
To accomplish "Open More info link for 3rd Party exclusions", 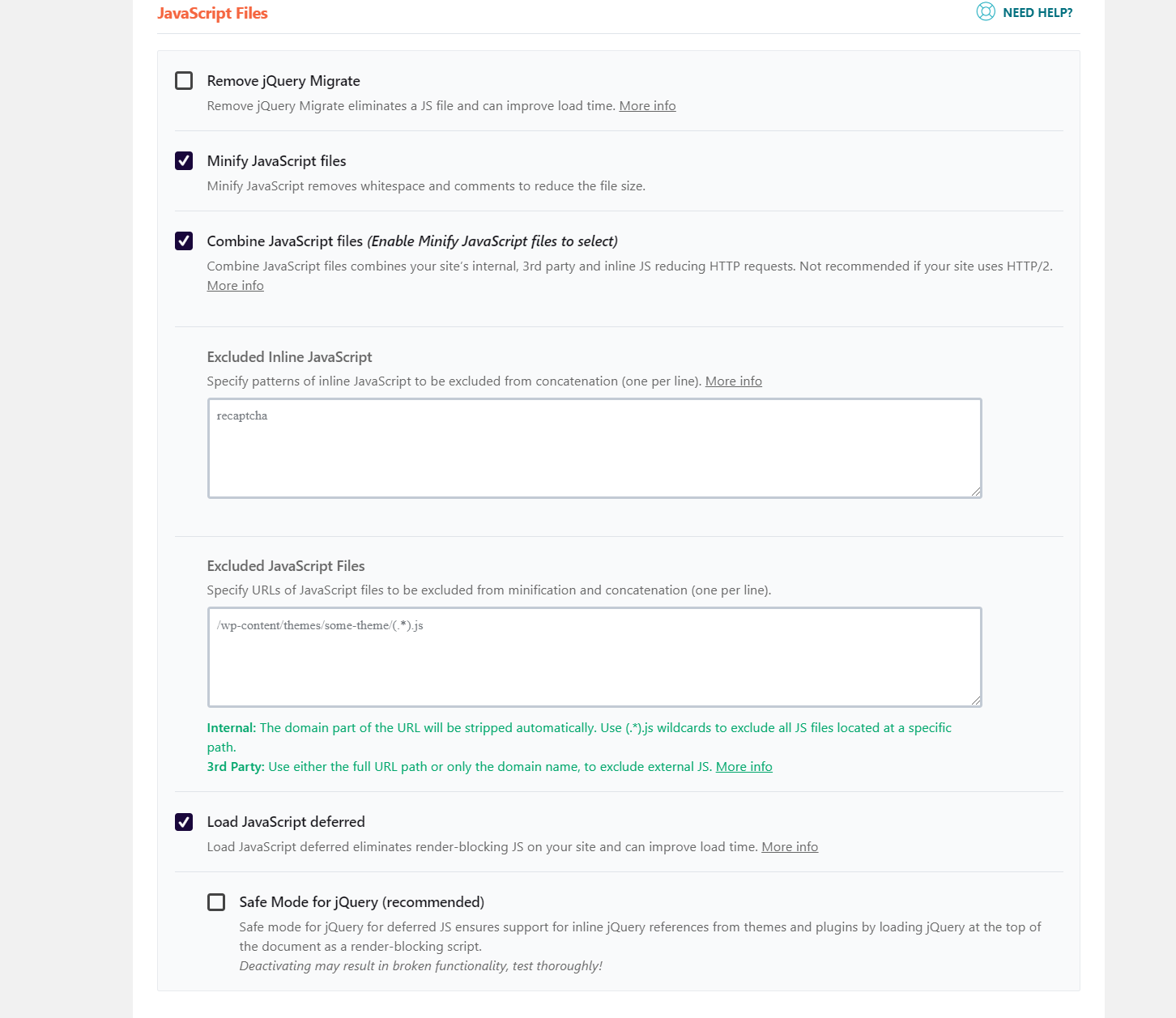I will pyautogui.click(x=744, y=767).
